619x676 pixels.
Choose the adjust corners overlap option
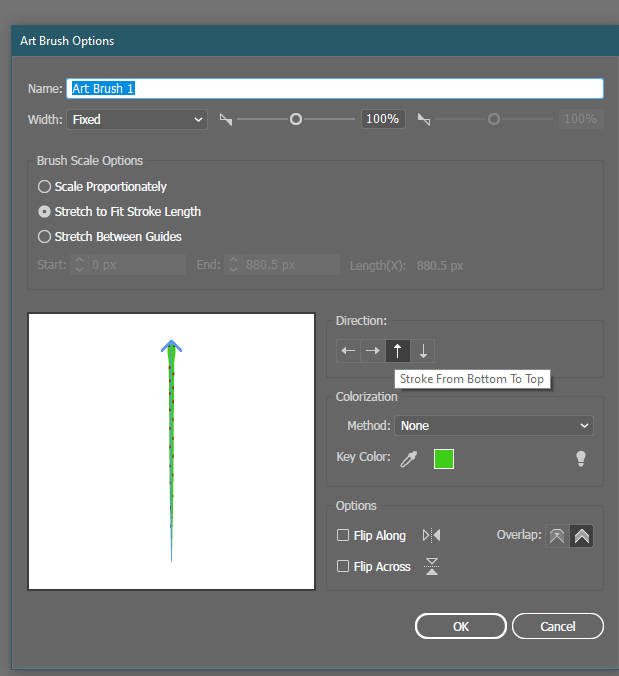pos(581,536)
